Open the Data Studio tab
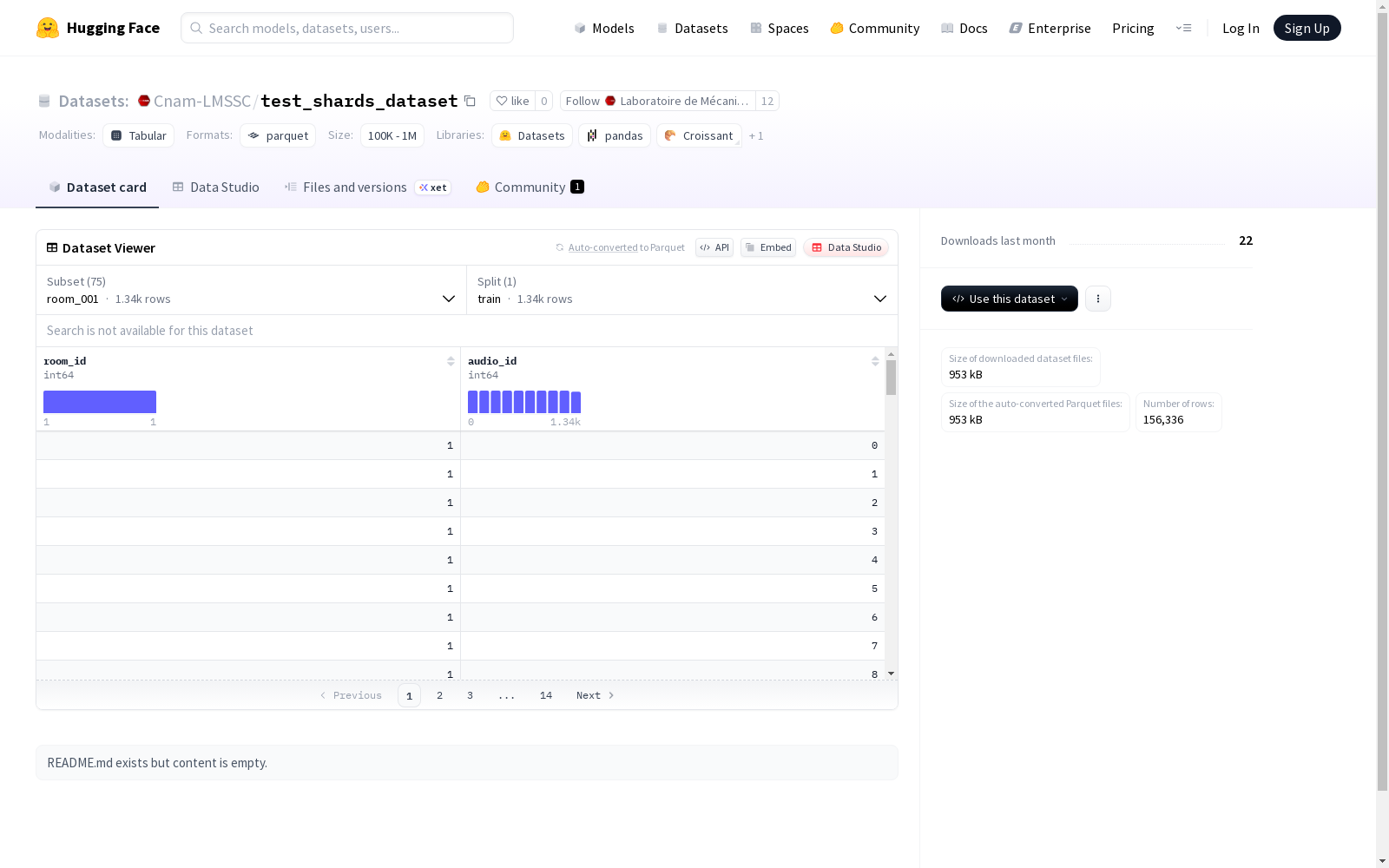Screen dimensions: 1389x868 [x=216, y=187]
